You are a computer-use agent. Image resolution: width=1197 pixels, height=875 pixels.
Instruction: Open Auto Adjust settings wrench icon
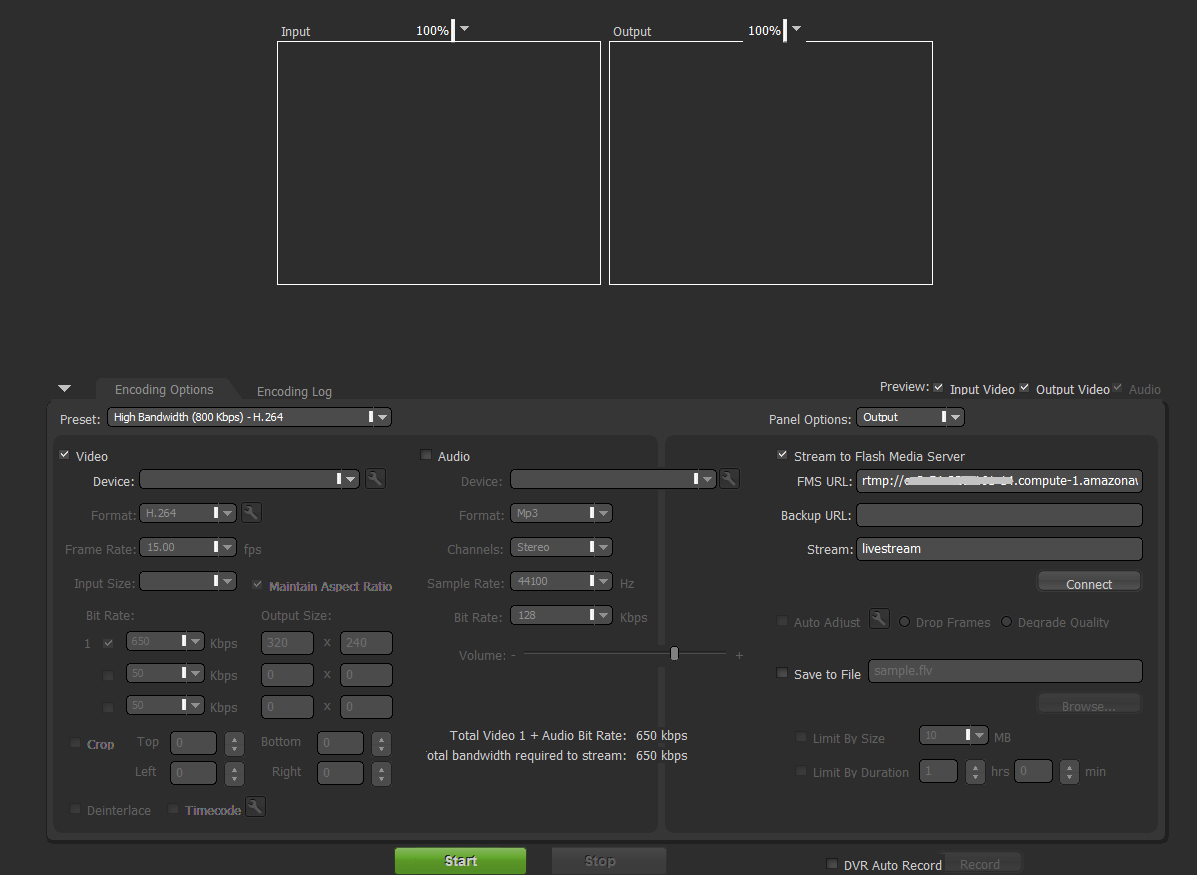click(879, 618)
